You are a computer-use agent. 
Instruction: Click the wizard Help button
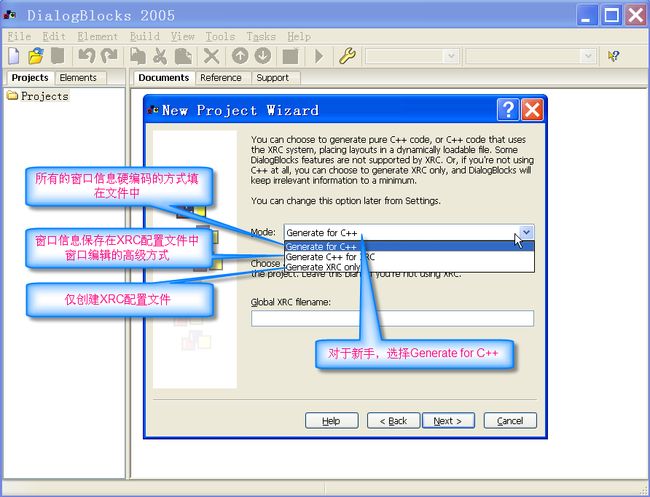pyautogui.click(x=332, y=421)
